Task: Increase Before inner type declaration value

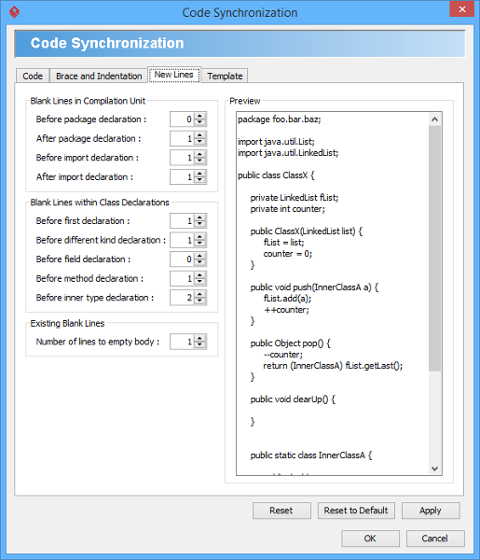Action: [x=200, y=294]
